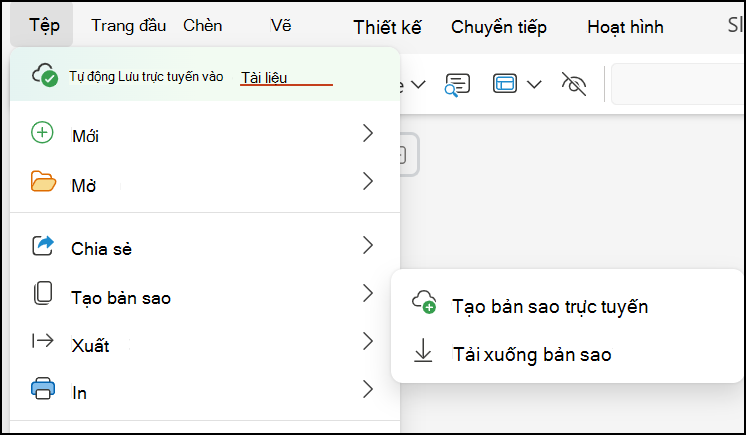This screenshot has width=746, height=435.
Task: Switch to the Chèn tab
Action: point(203,25)
